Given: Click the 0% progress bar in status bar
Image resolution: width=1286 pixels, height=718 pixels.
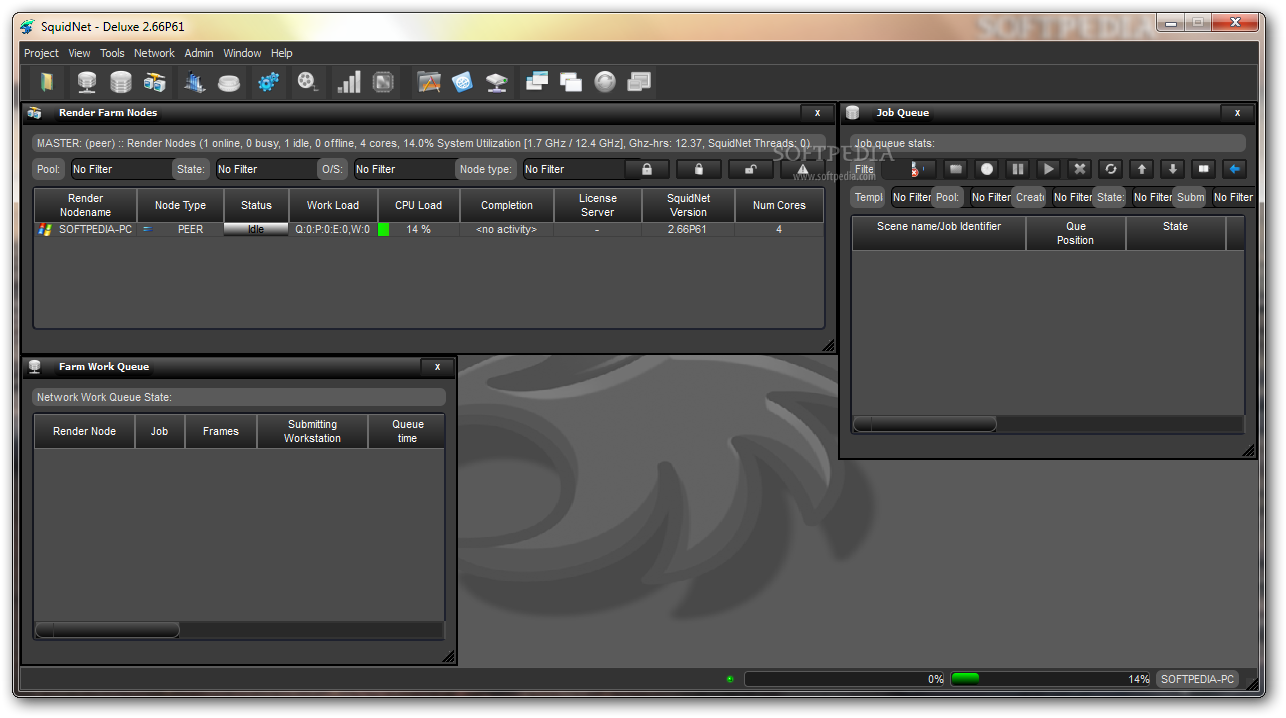Looking at the screenshot, I should click(x=845, y=679).
